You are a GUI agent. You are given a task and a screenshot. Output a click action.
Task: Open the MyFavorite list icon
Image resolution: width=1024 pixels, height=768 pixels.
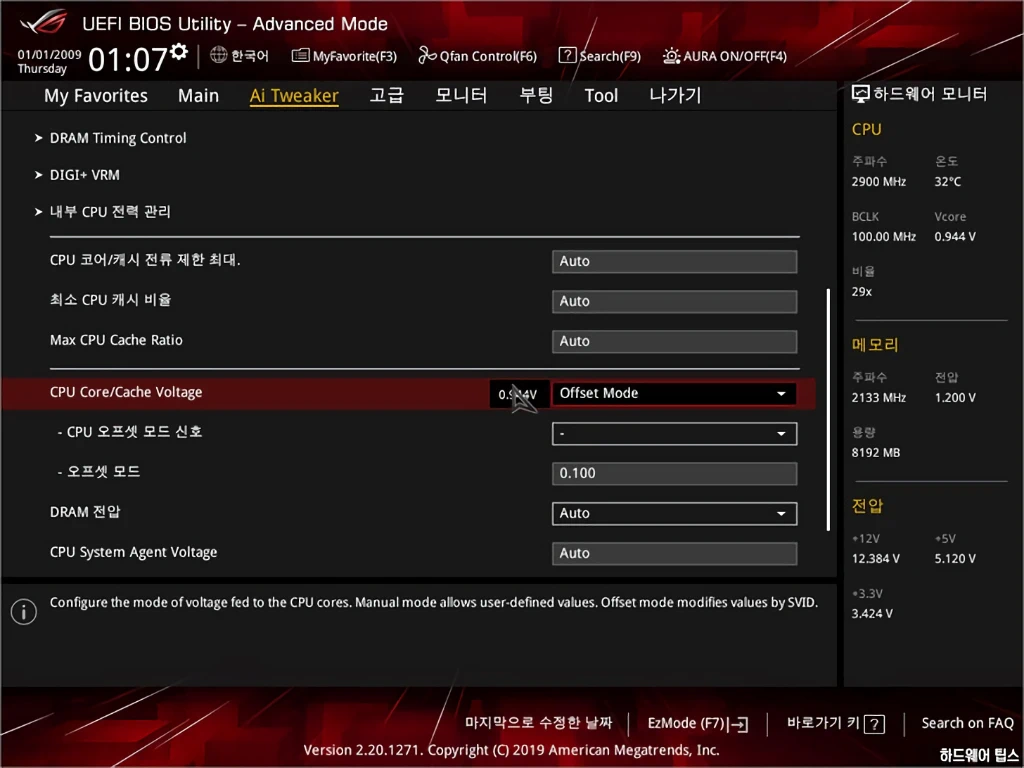click(300, 56)
